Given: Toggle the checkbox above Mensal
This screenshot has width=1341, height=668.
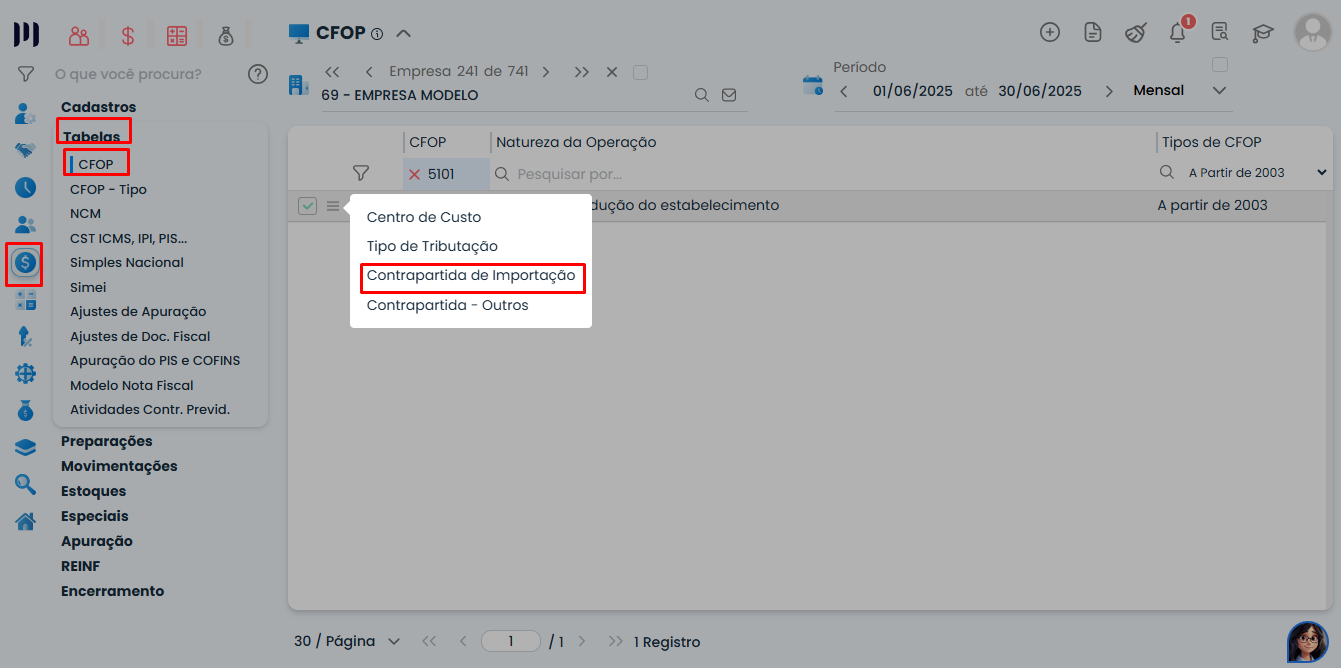Looking at the screenshot, I should 1219,65.
